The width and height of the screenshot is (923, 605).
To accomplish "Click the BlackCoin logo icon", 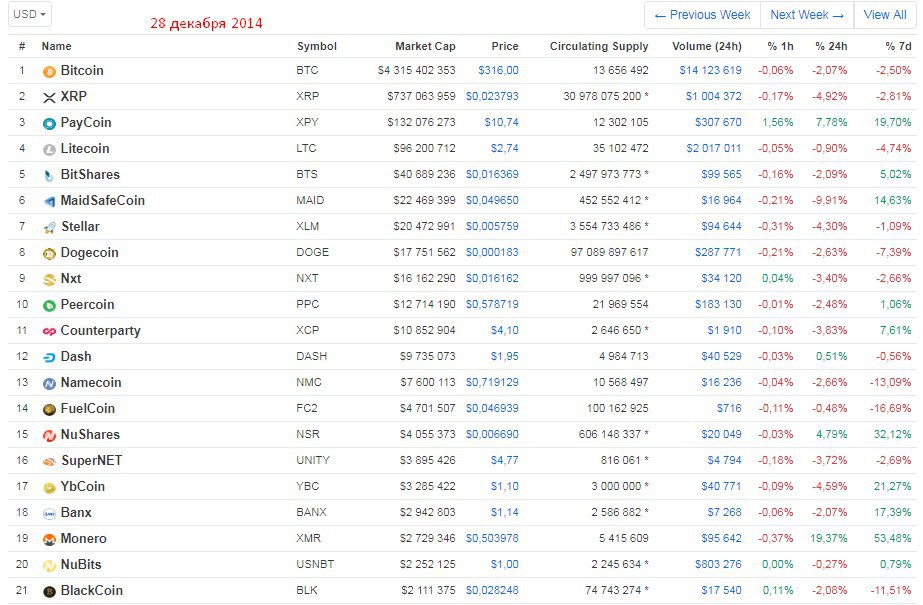I will [x=49, y=591].
